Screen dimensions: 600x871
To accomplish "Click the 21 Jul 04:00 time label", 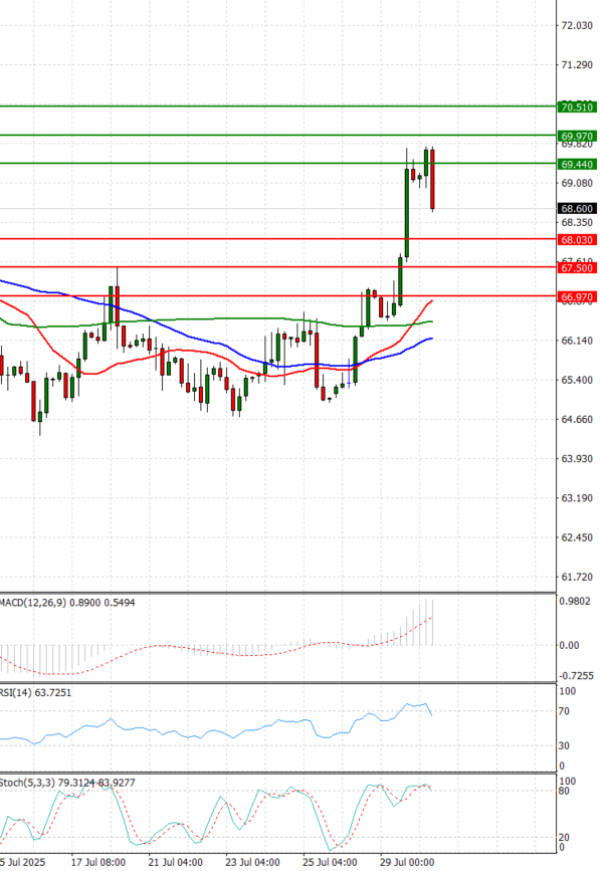I will tap(175, 862).
